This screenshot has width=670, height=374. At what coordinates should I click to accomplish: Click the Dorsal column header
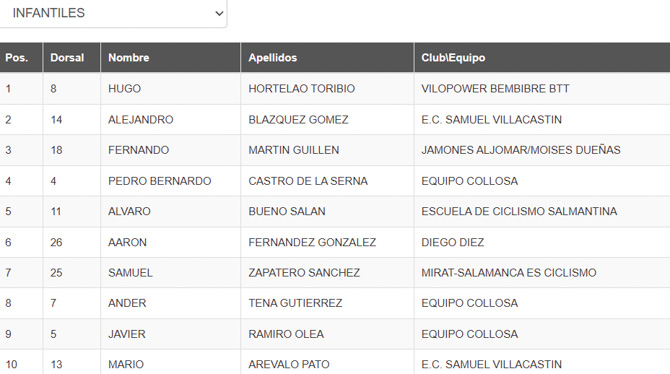tap(71, 57)
